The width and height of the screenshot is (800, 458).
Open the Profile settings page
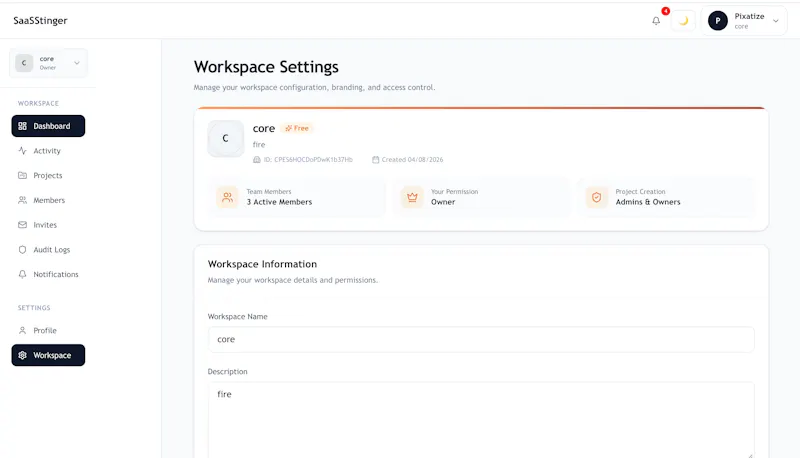[48, 330]
